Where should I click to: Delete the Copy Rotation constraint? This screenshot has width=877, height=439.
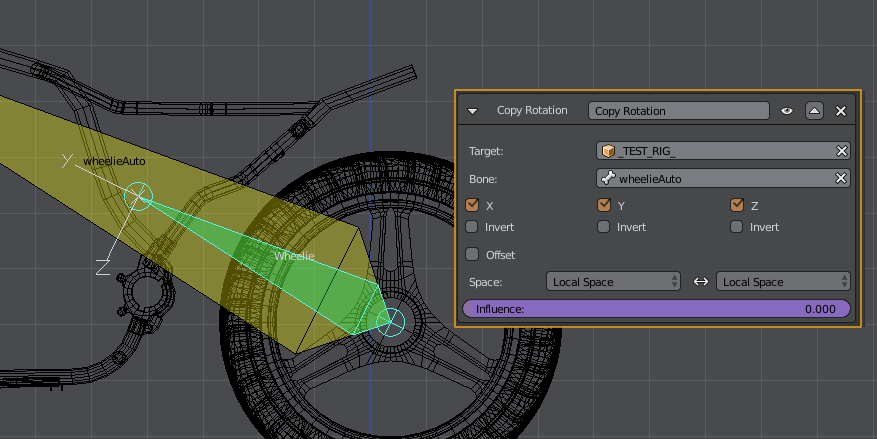[841, 111]
